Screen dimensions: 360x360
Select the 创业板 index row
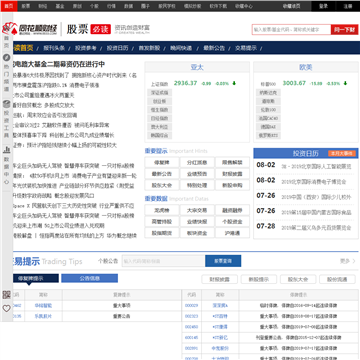point(160,101)
